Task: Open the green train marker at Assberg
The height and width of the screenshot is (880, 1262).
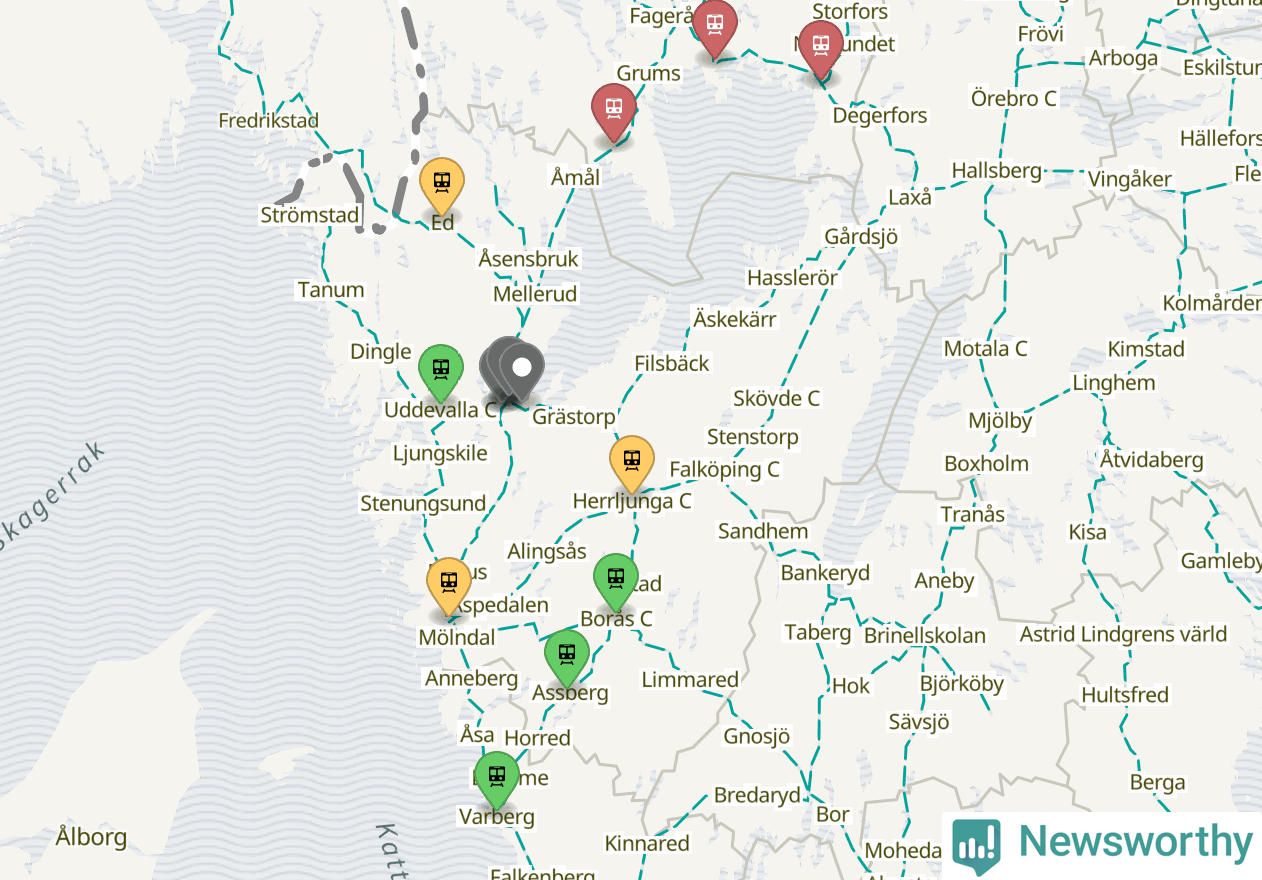Action: coord(567,657)
